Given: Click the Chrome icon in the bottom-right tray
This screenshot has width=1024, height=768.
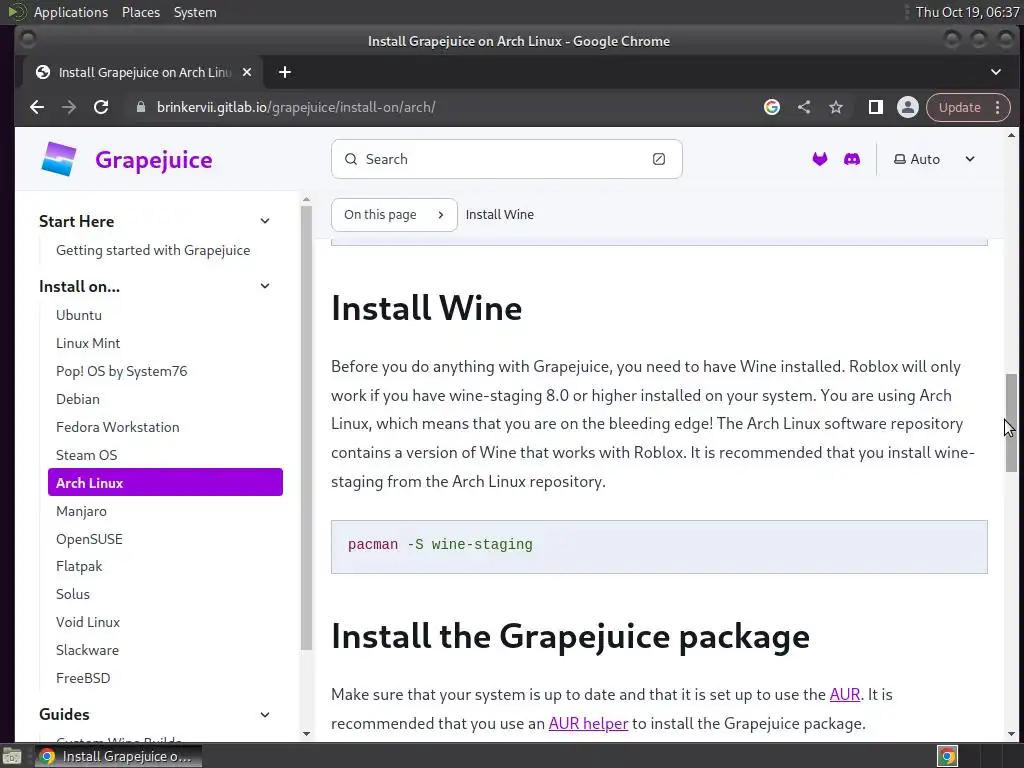Looking at the screenshot, I should click(x=948, y=756).
